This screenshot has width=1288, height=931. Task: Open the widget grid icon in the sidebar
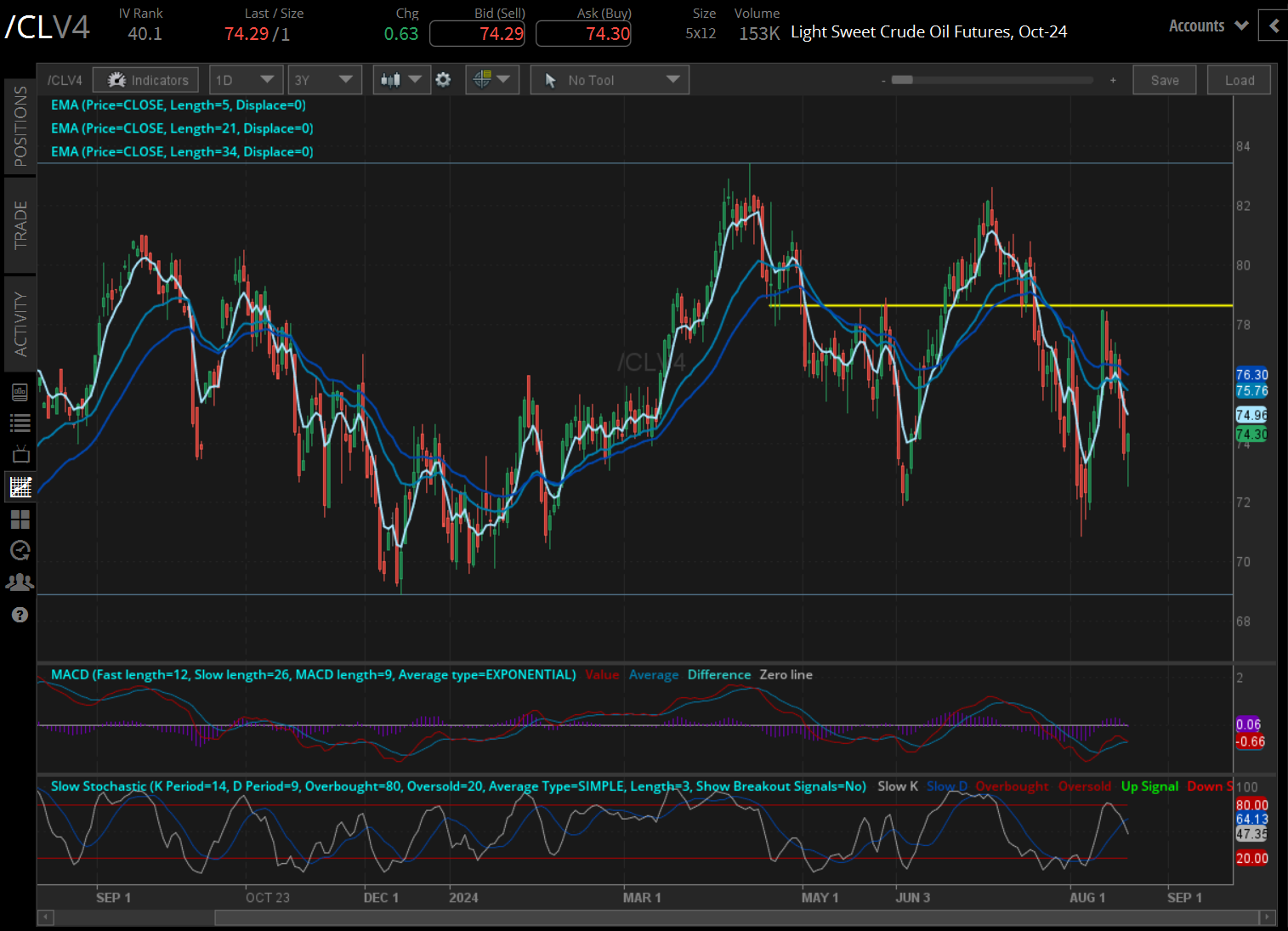click(20, 519)
